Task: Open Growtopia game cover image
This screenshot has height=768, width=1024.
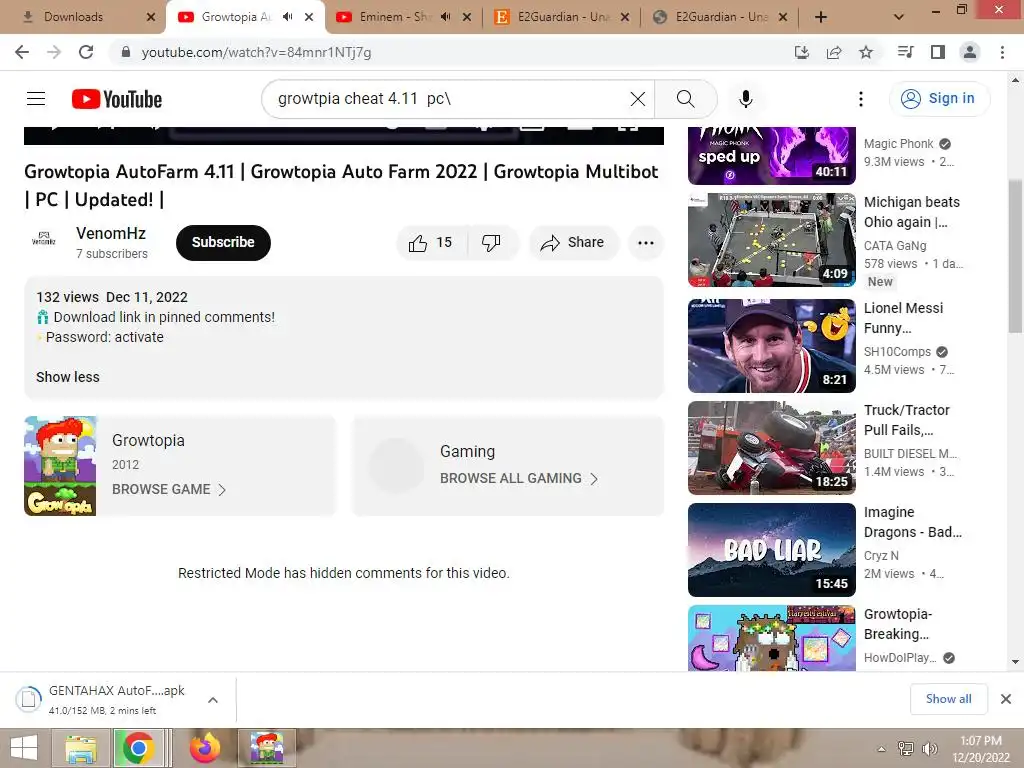Action: 60,466
